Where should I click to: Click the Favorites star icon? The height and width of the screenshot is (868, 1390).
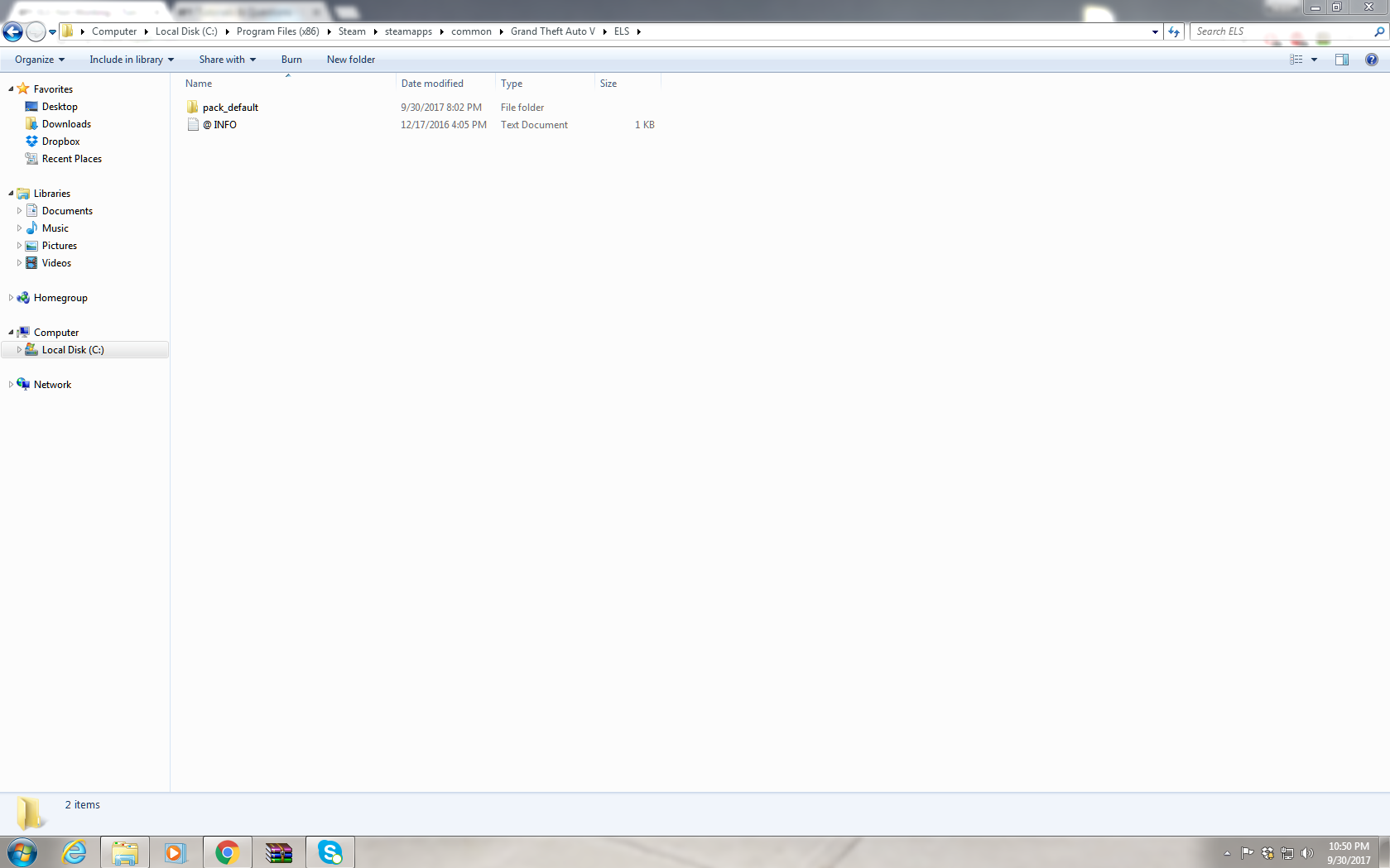click(x=23, y=89)
